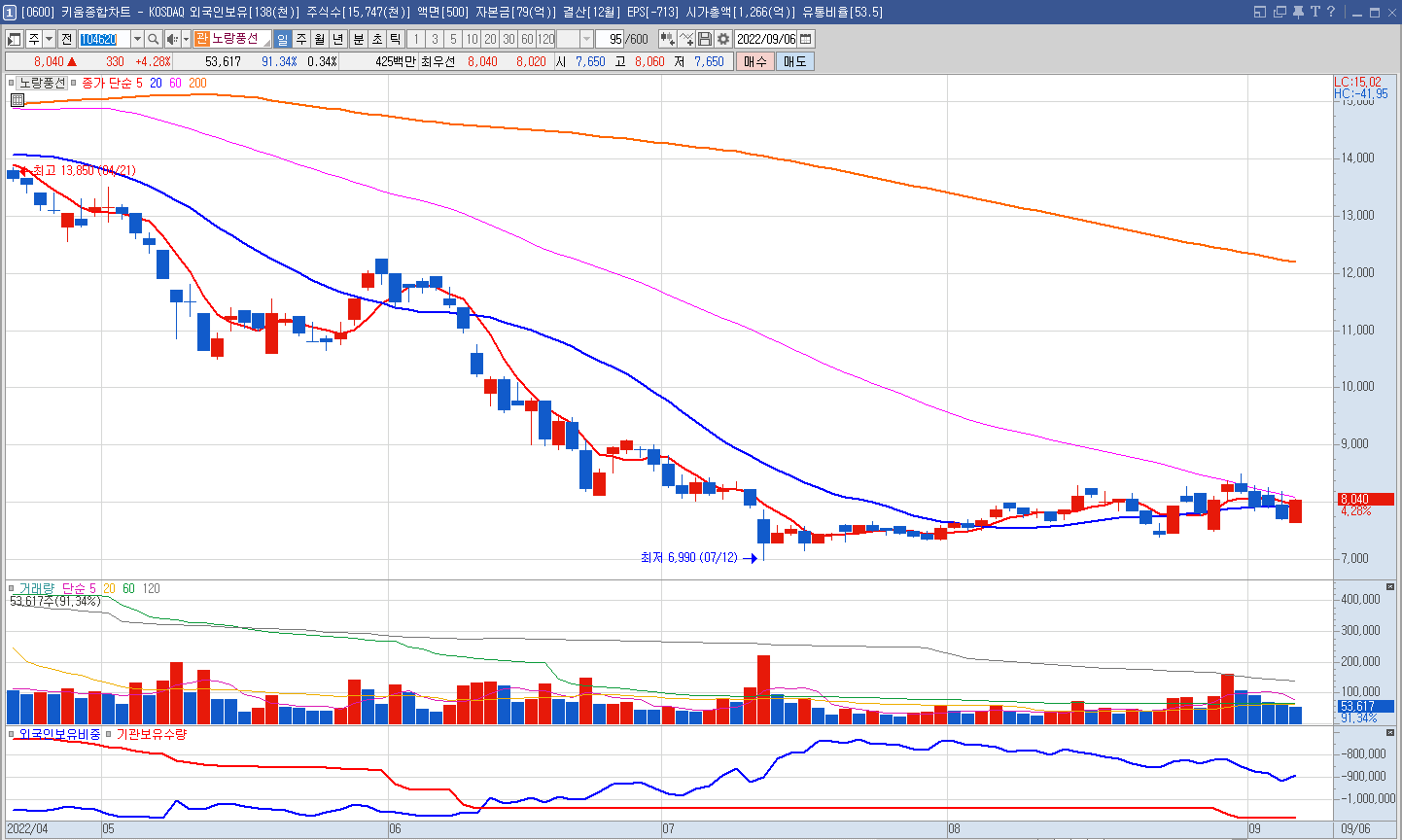Image resolution: width=1402 pixels, height=840 pixels.
Task: Click the dock window icon in title bar
Action: (1260, 12)
